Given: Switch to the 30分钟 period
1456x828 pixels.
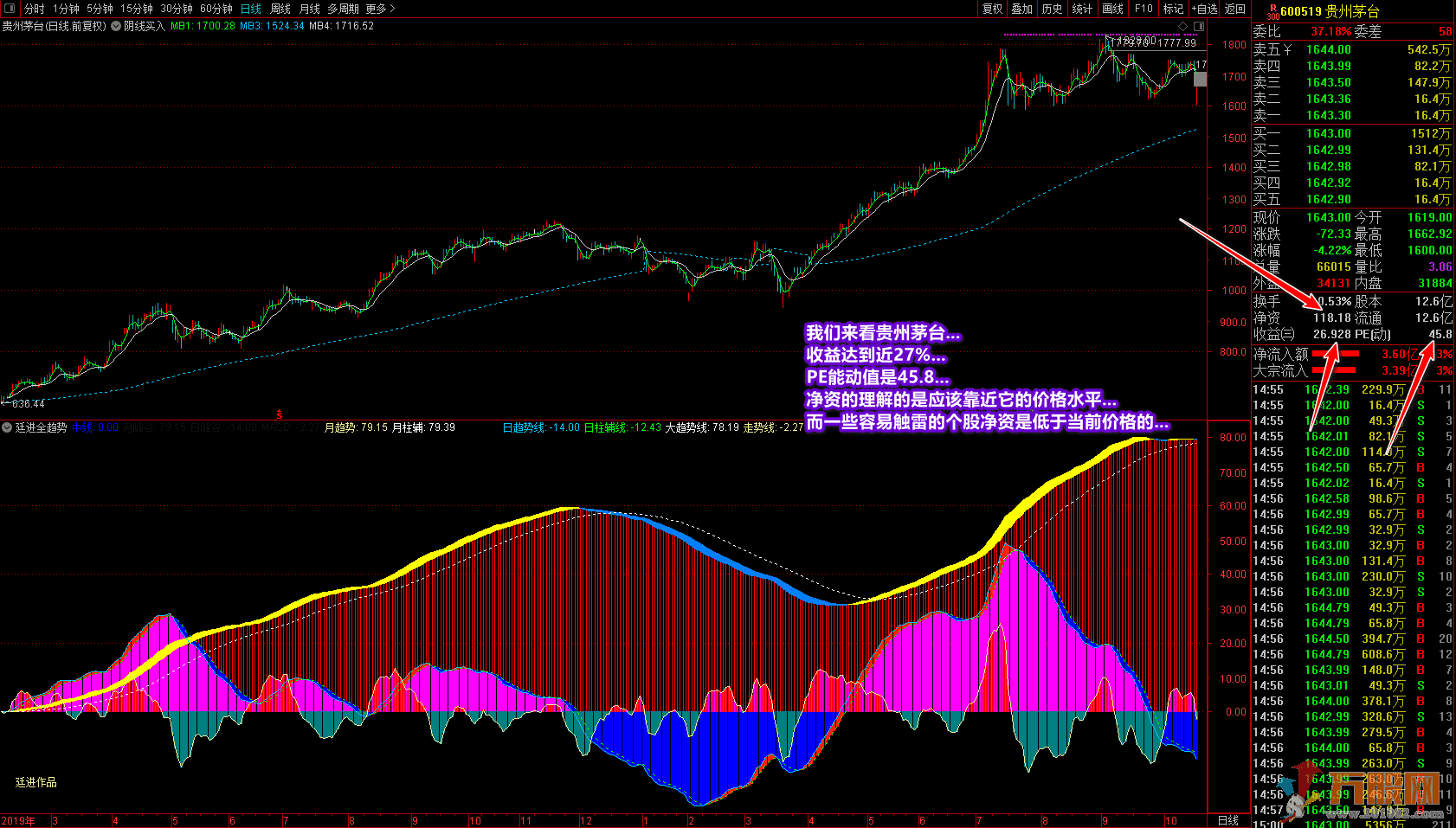Looking at the screenshot, I should pyautogui.click(x=177, y=9).
